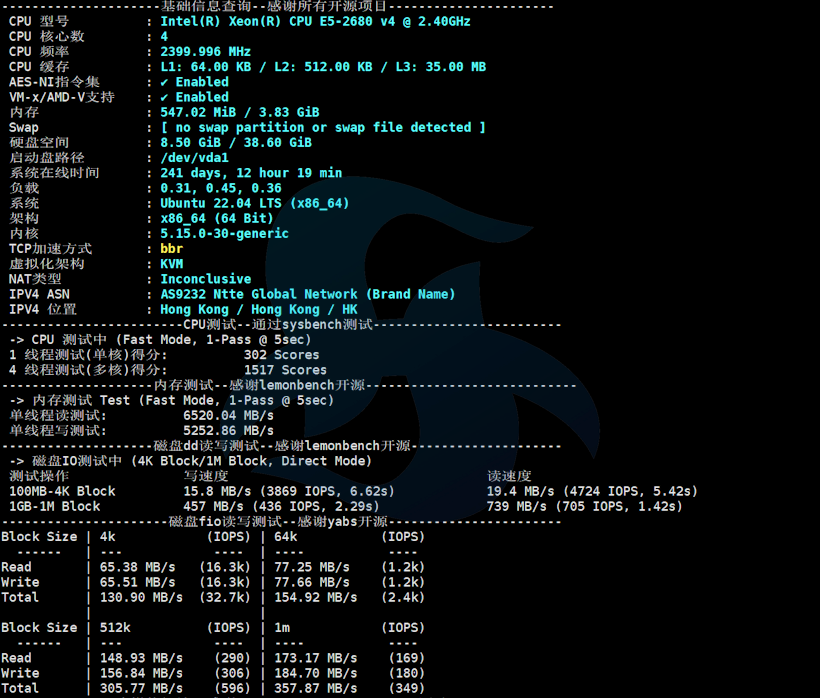Image resolution: width=820 pixels, height=698 pixels.
Task: Select the yellow bbr TCP acceleration value
Action: [x=172, y=248]
